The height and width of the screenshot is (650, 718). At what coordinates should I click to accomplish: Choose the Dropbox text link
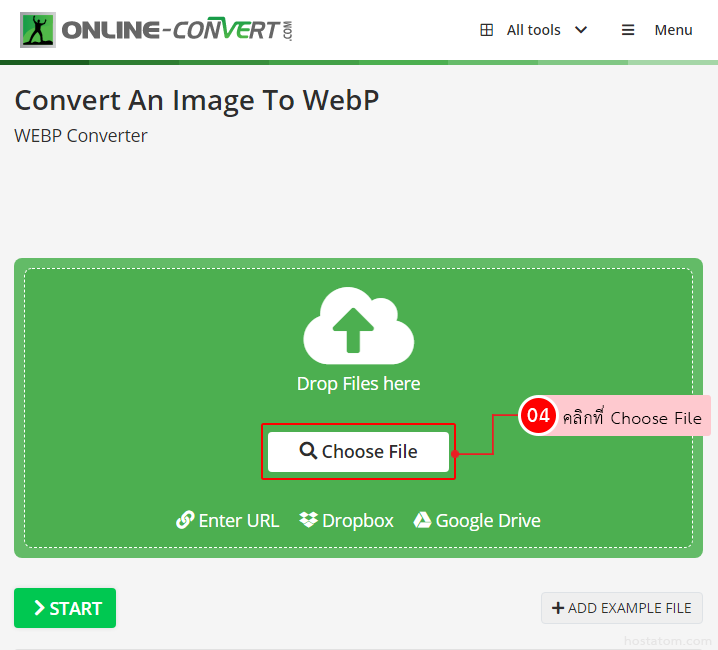(357, 520)
